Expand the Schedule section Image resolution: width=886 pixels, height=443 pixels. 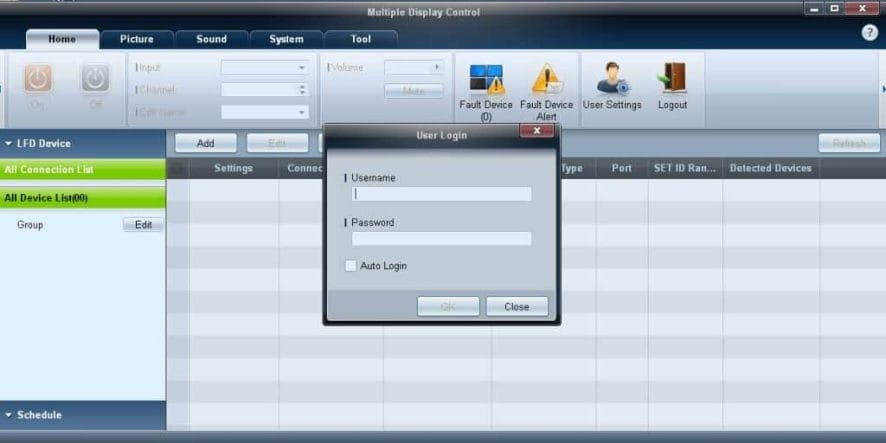coord(8,415)
